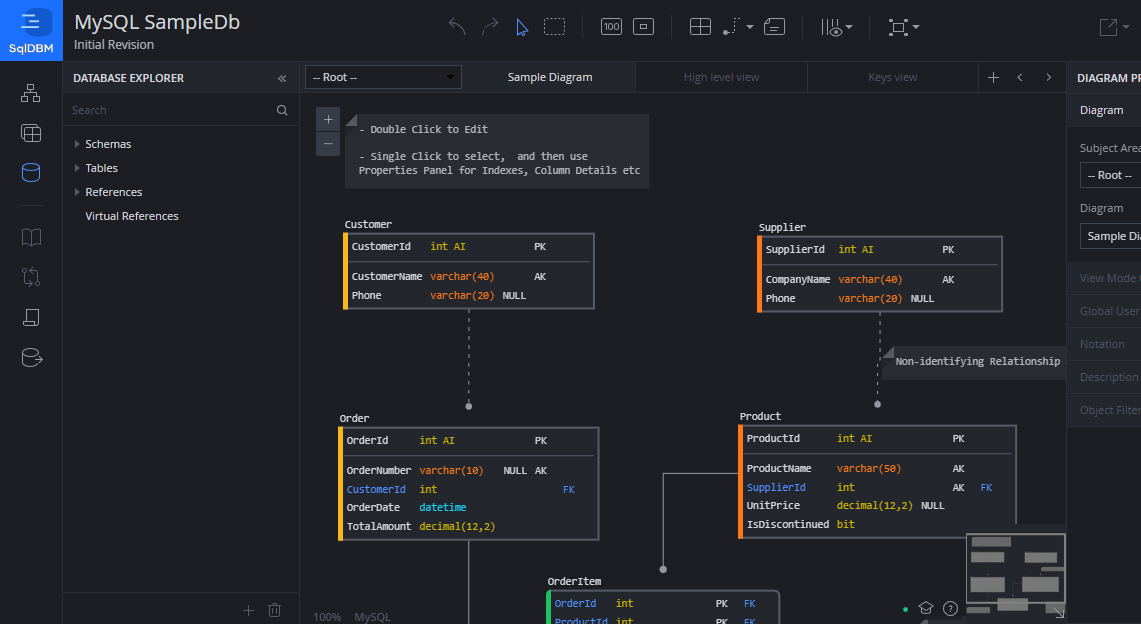Switch to the High level view tab
Viewport: 1141px width, 624px height.
721,77
